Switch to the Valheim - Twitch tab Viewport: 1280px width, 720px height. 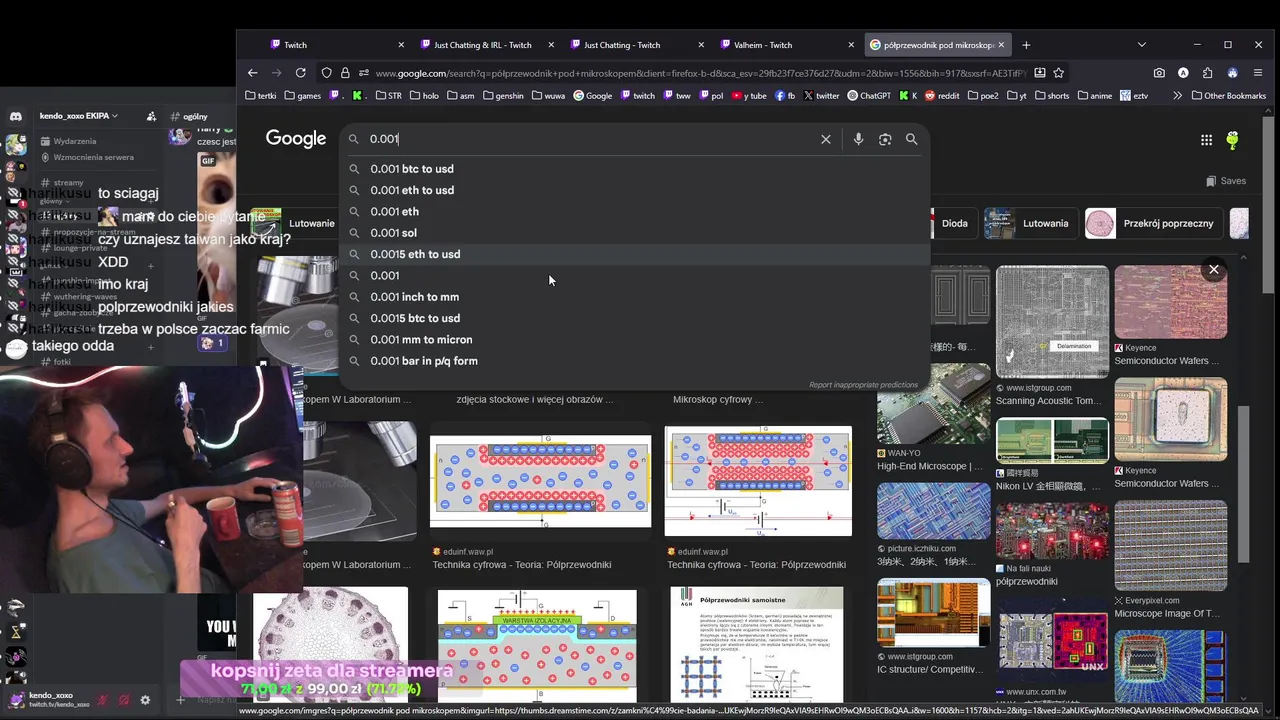click(x=785, y=45)
